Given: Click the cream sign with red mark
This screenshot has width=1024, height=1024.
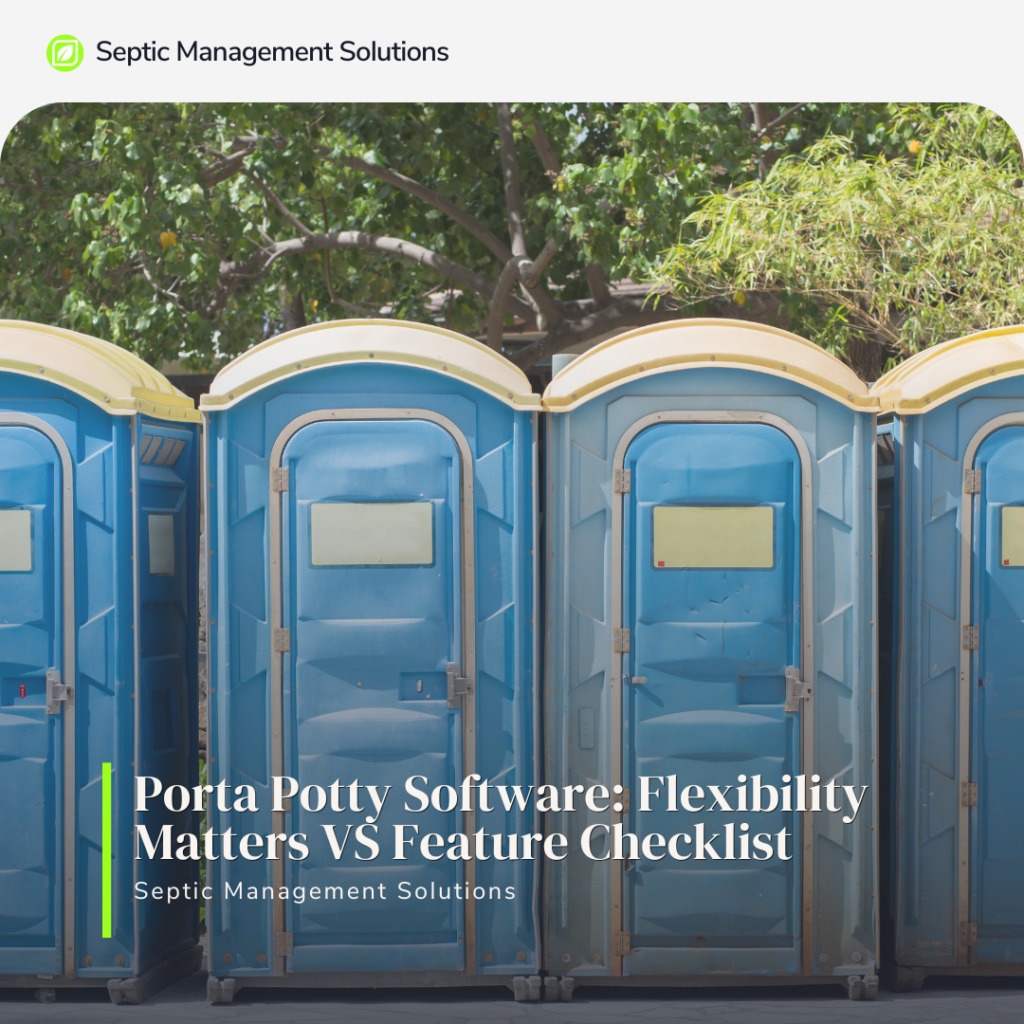Looking at the screenshot, I should 713,537.
